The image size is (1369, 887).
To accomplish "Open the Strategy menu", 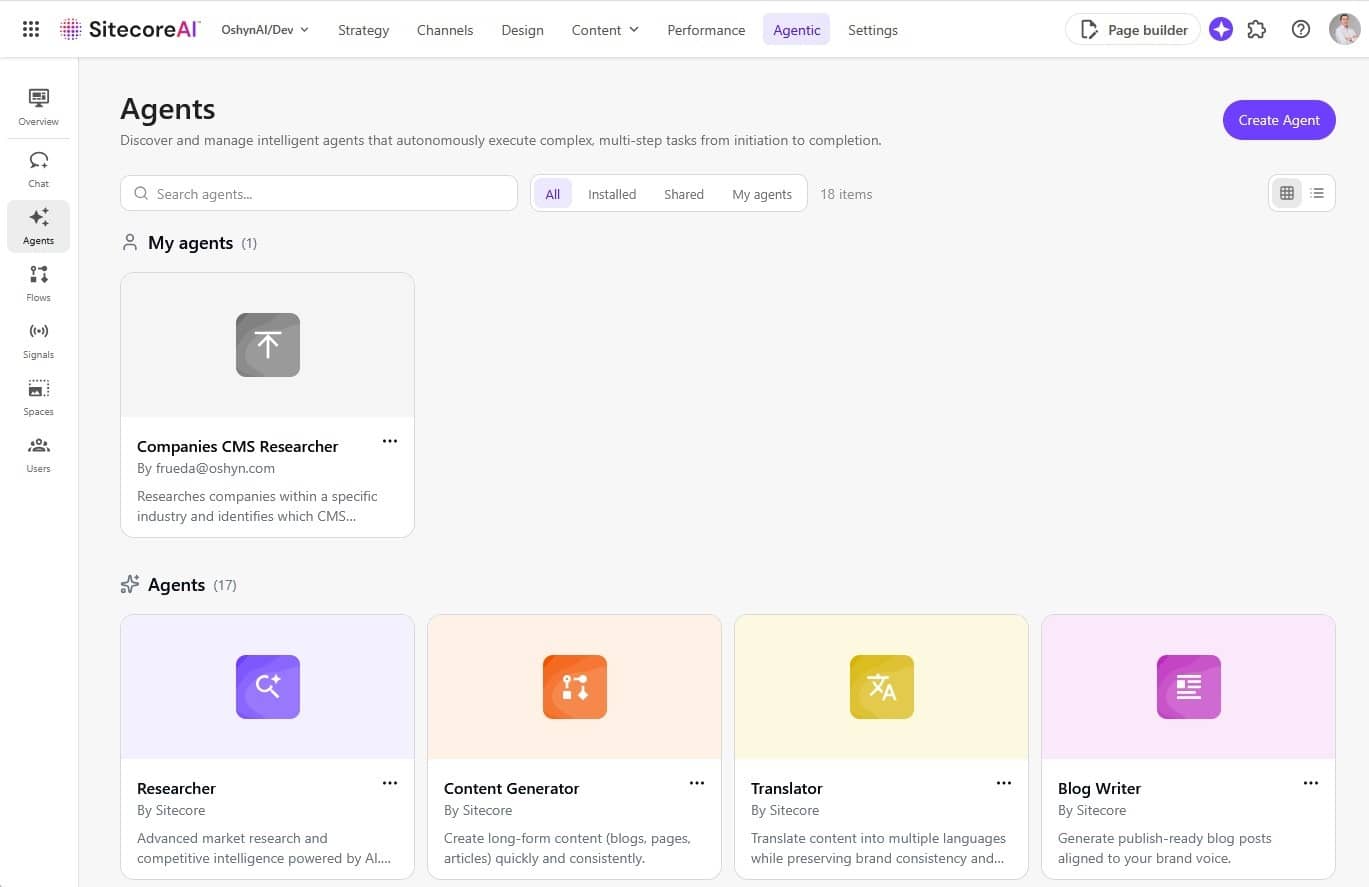I will [363, 30].
